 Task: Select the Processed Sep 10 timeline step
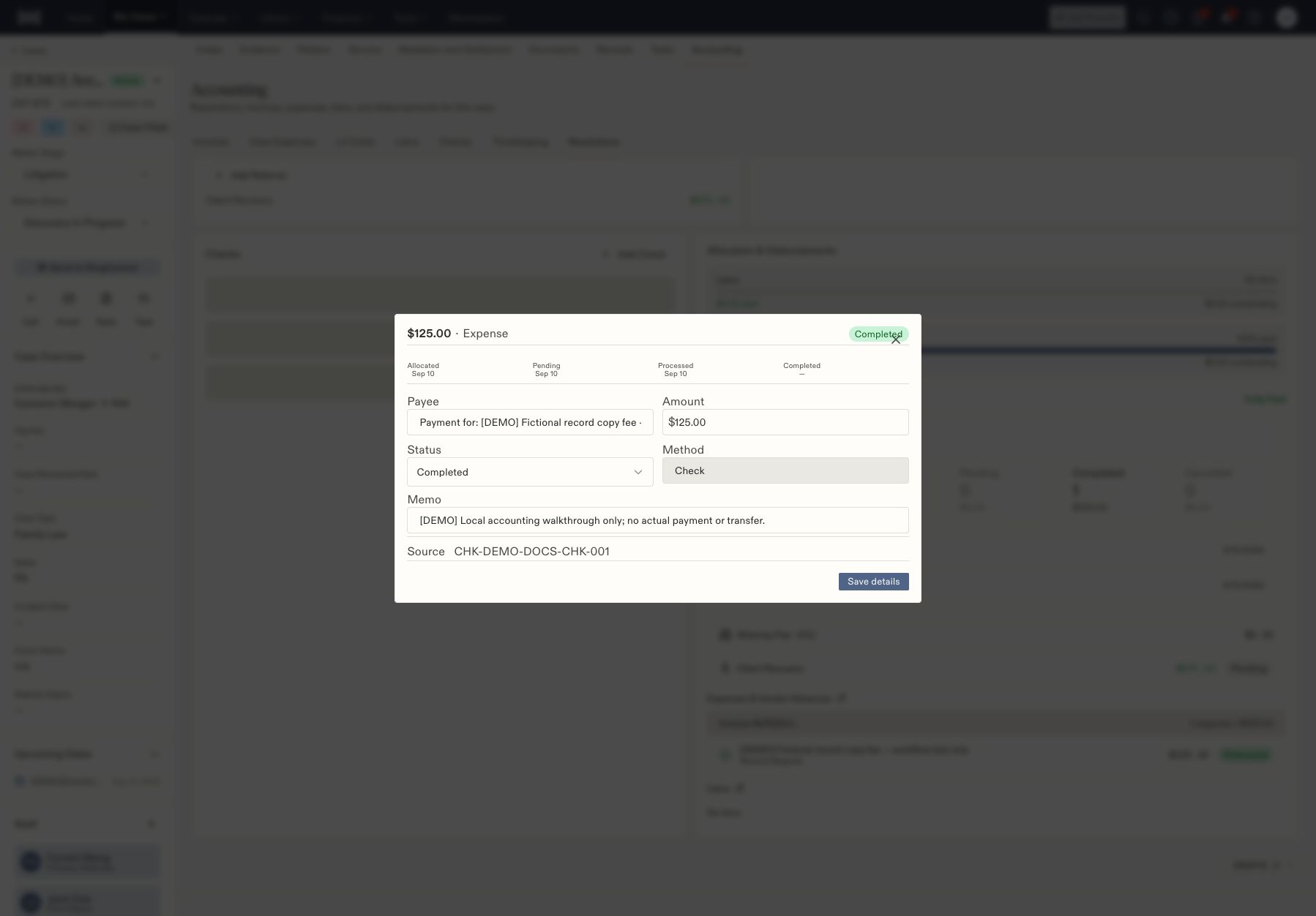tap(676, 369)
